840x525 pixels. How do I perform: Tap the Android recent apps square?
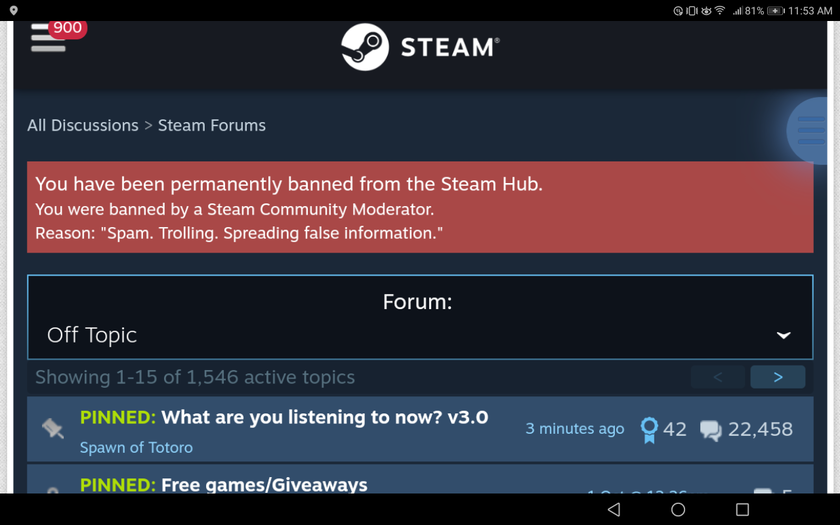coord(742,509)
